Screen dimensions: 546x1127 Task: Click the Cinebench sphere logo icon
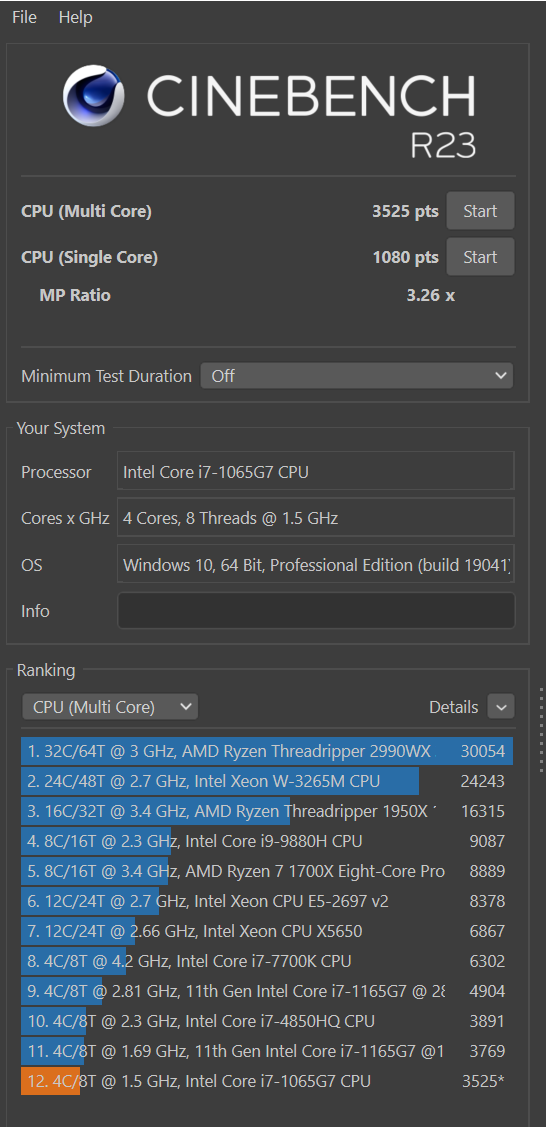tap(94, 96)
